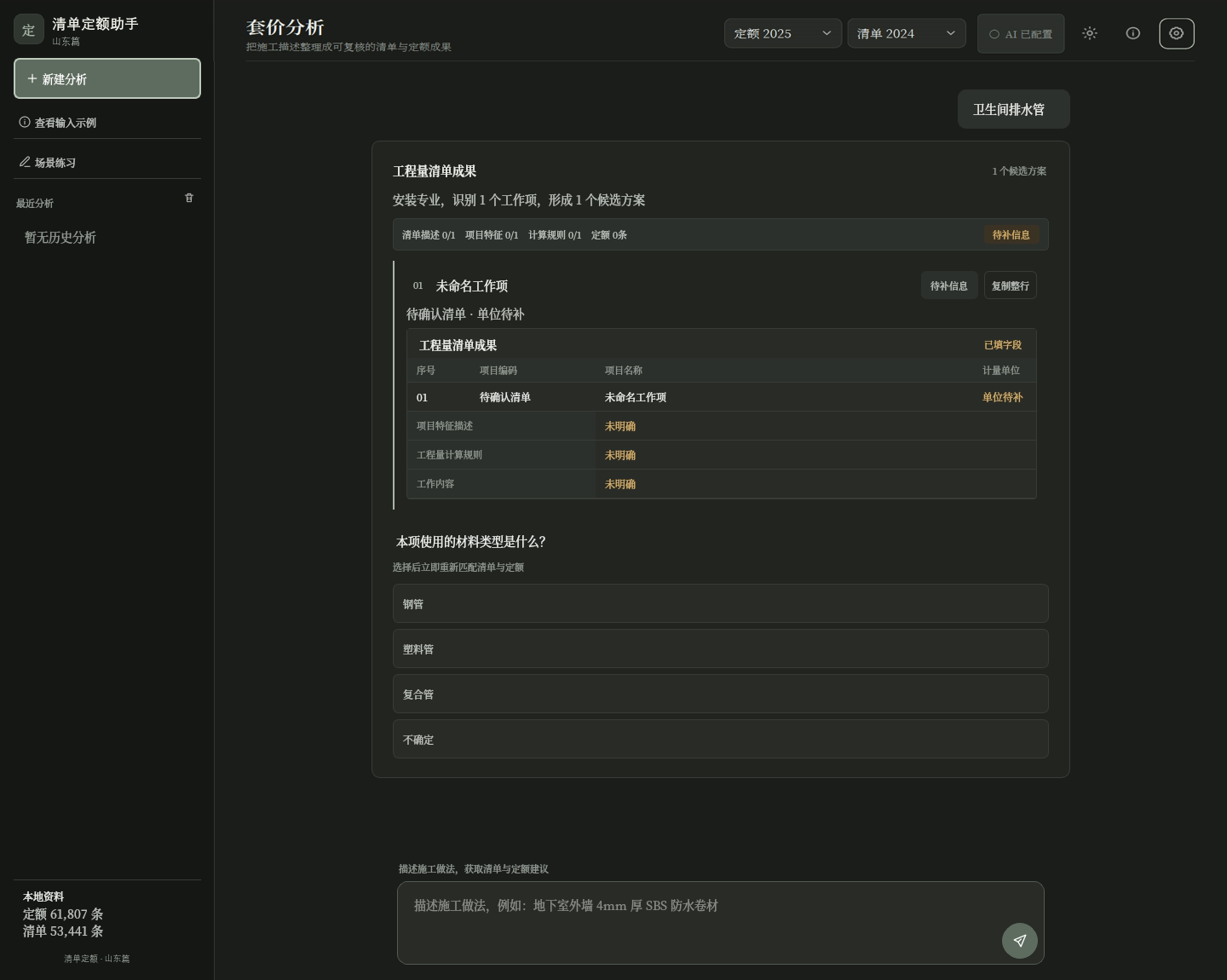Viewport: 1227px width, 980px height.
Task: Click the AI 已配置 status button
Action: pos(1021,34)
